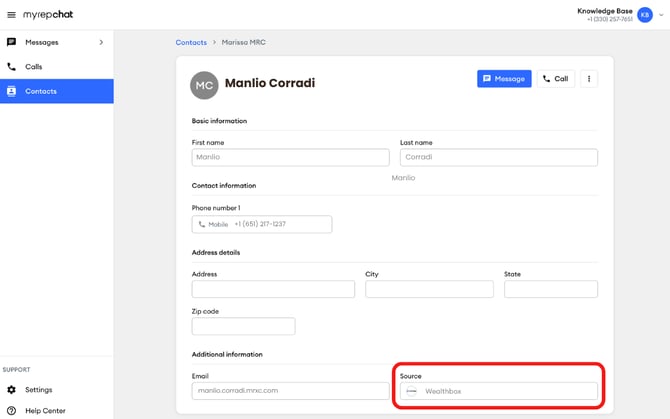Click the Settings gear icon
This screenshot has width=670, height=419.
point(12,390)
